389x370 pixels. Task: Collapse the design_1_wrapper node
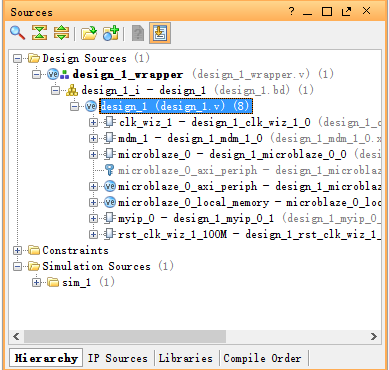[x=36, y=74]
